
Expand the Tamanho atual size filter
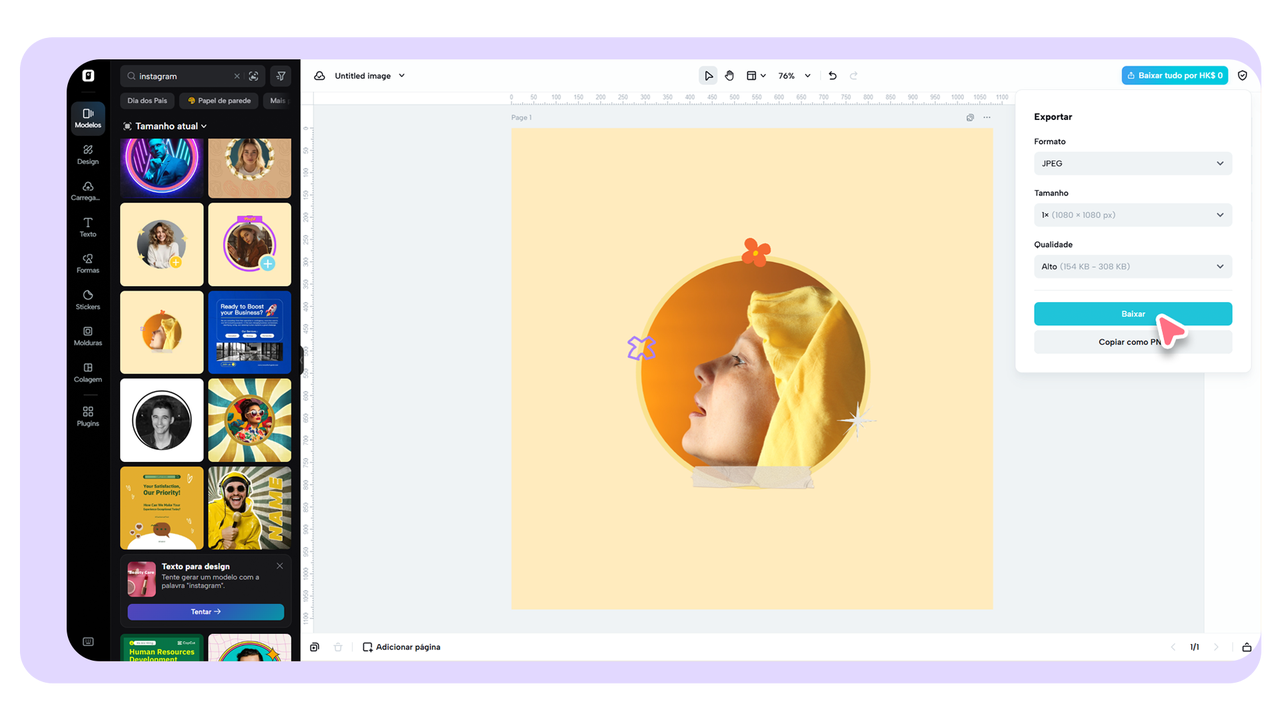tap(165, 126)
